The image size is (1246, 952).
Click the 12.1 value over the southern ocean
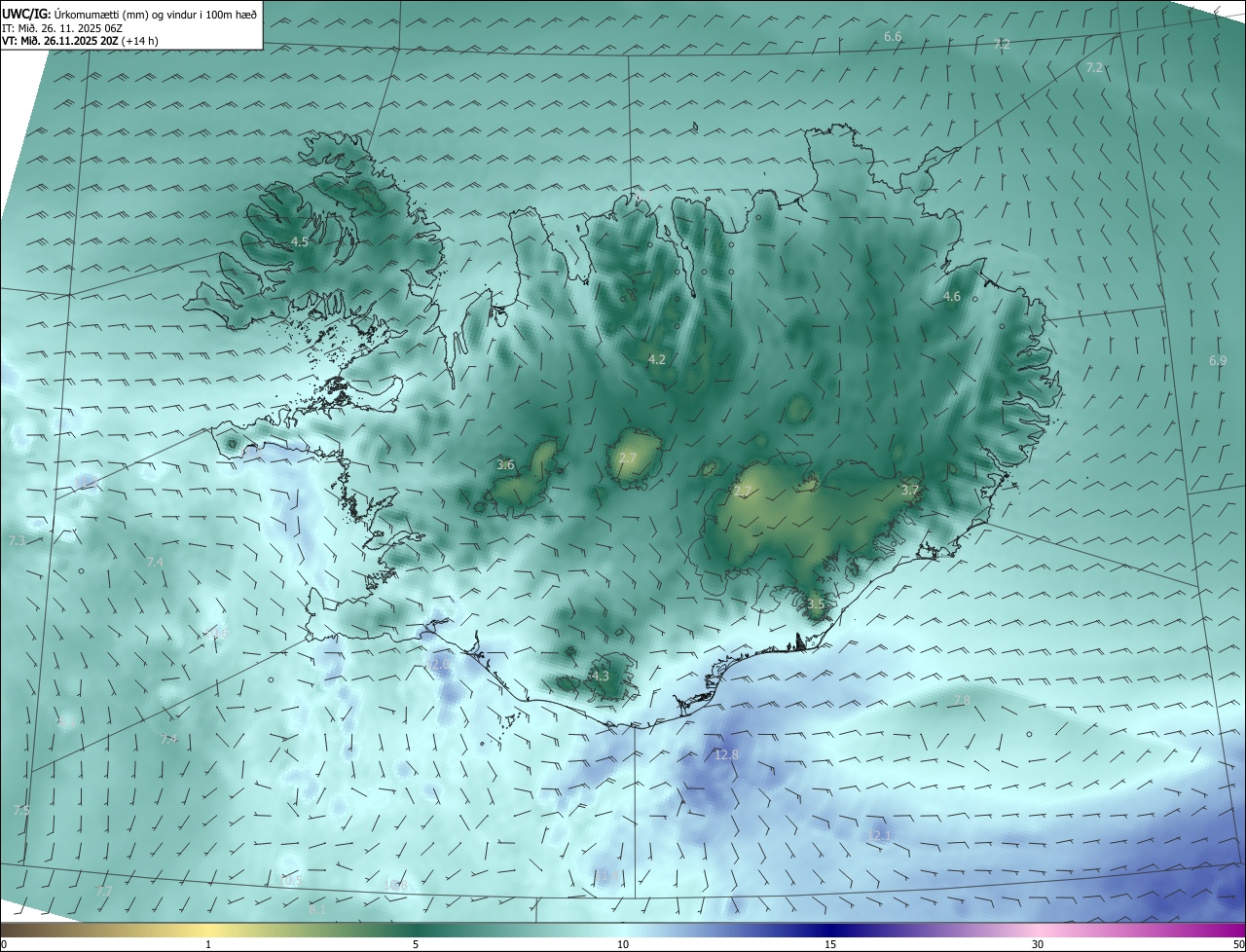point(880,835)
